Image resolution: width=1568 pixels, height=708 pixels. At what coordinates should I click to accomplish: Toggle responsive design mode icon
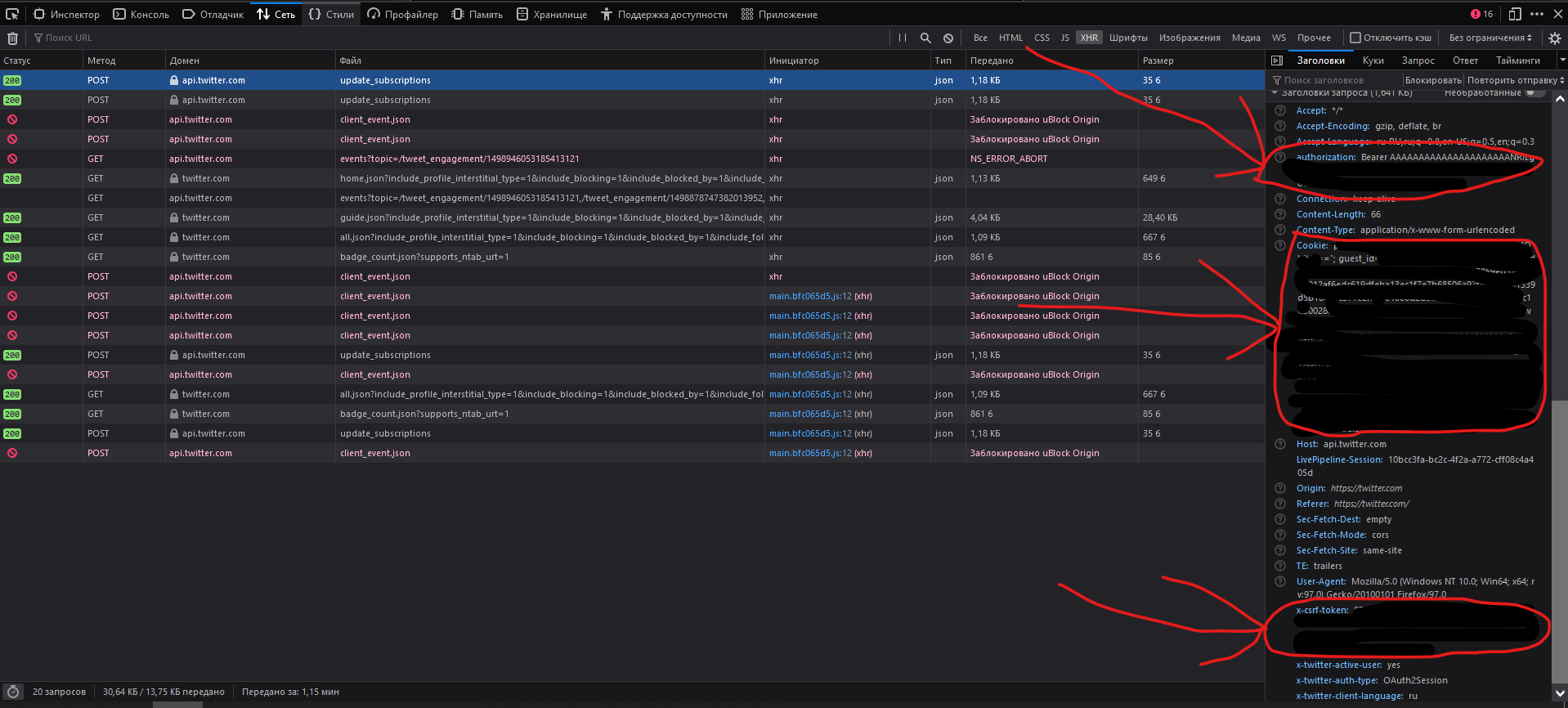(x=1515, y=14)
